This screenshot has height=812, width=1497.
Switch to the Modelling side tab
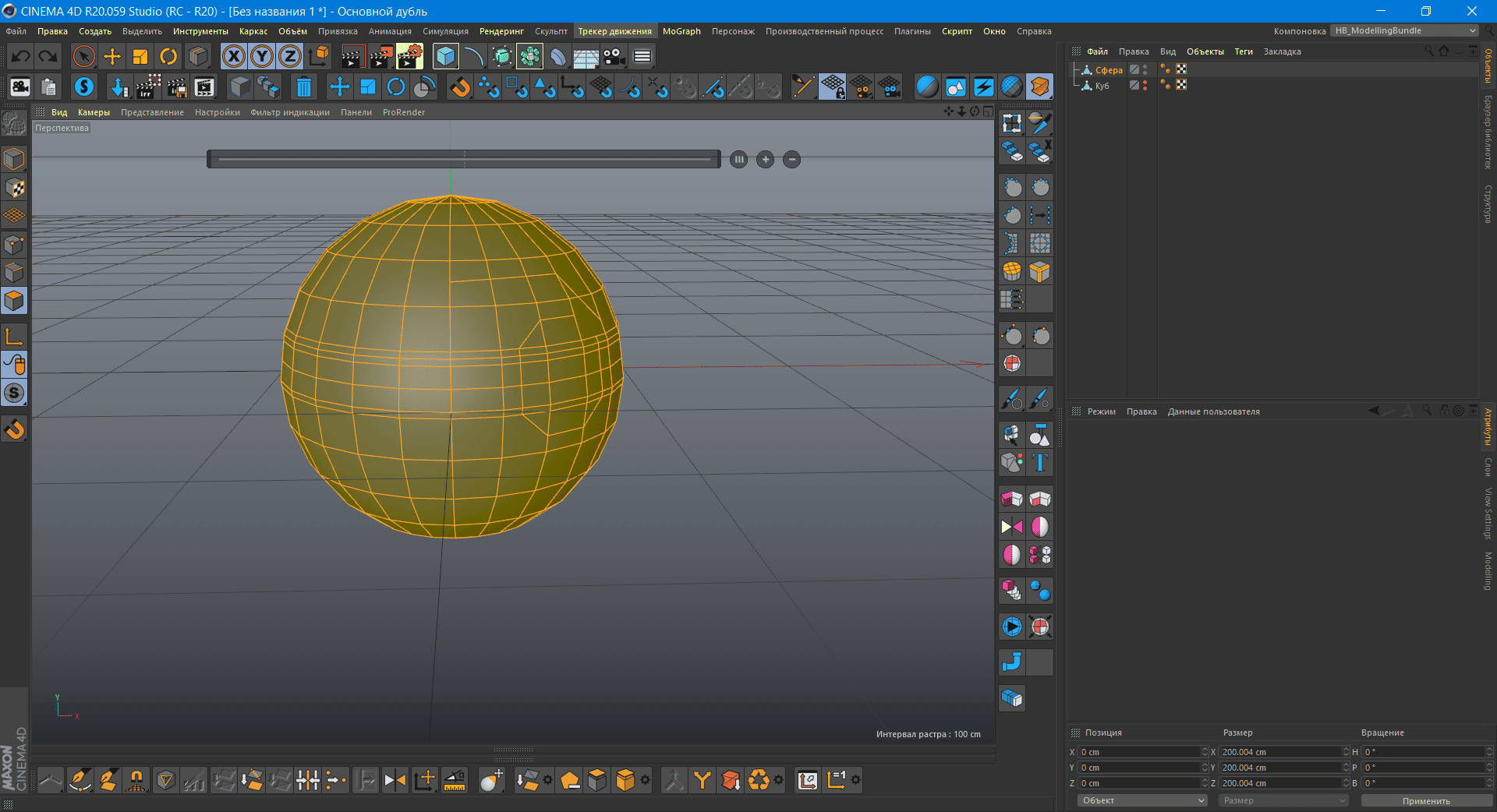1488,571
